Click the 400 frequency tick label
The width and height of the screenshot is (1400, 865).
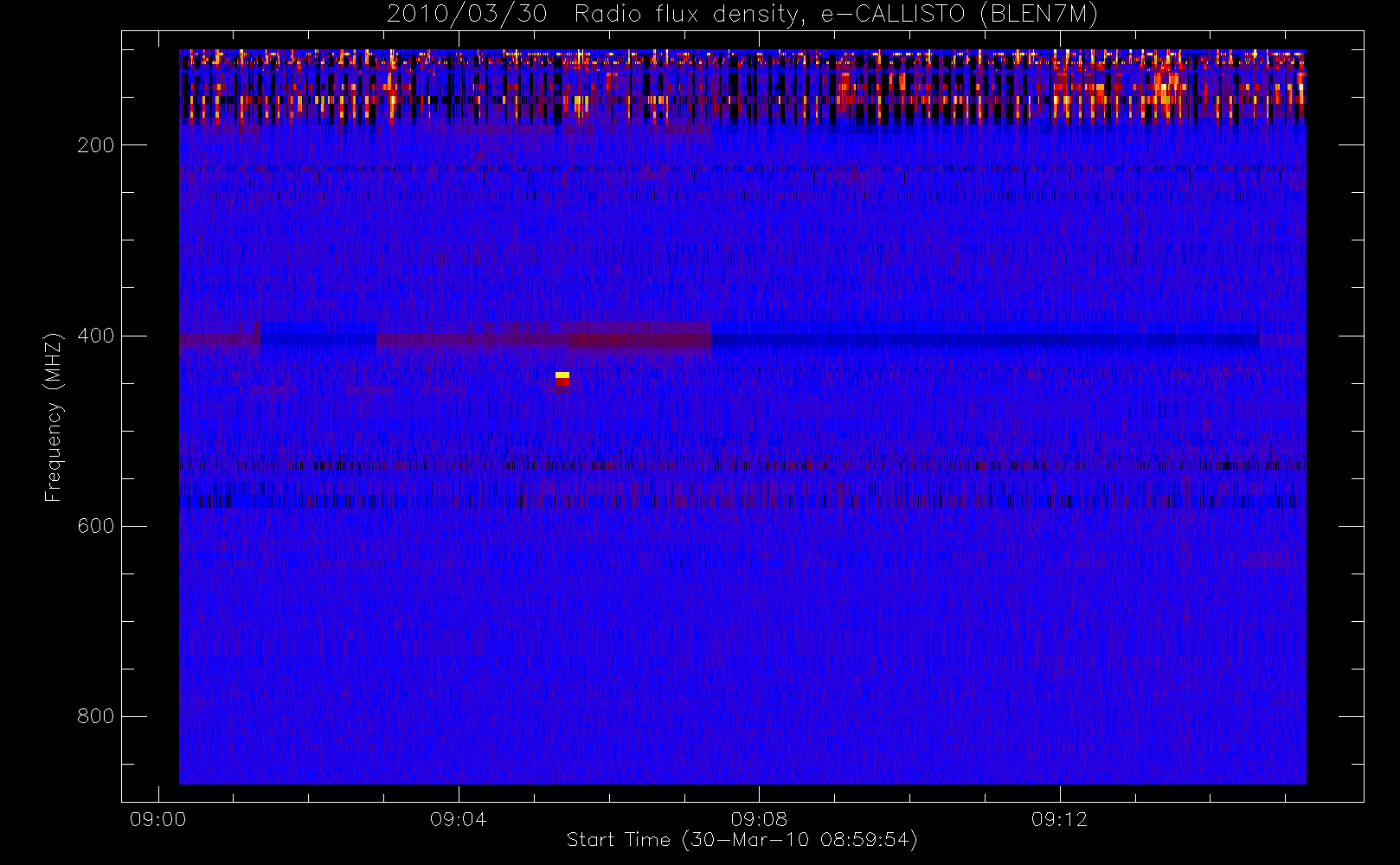pos(95,336)
